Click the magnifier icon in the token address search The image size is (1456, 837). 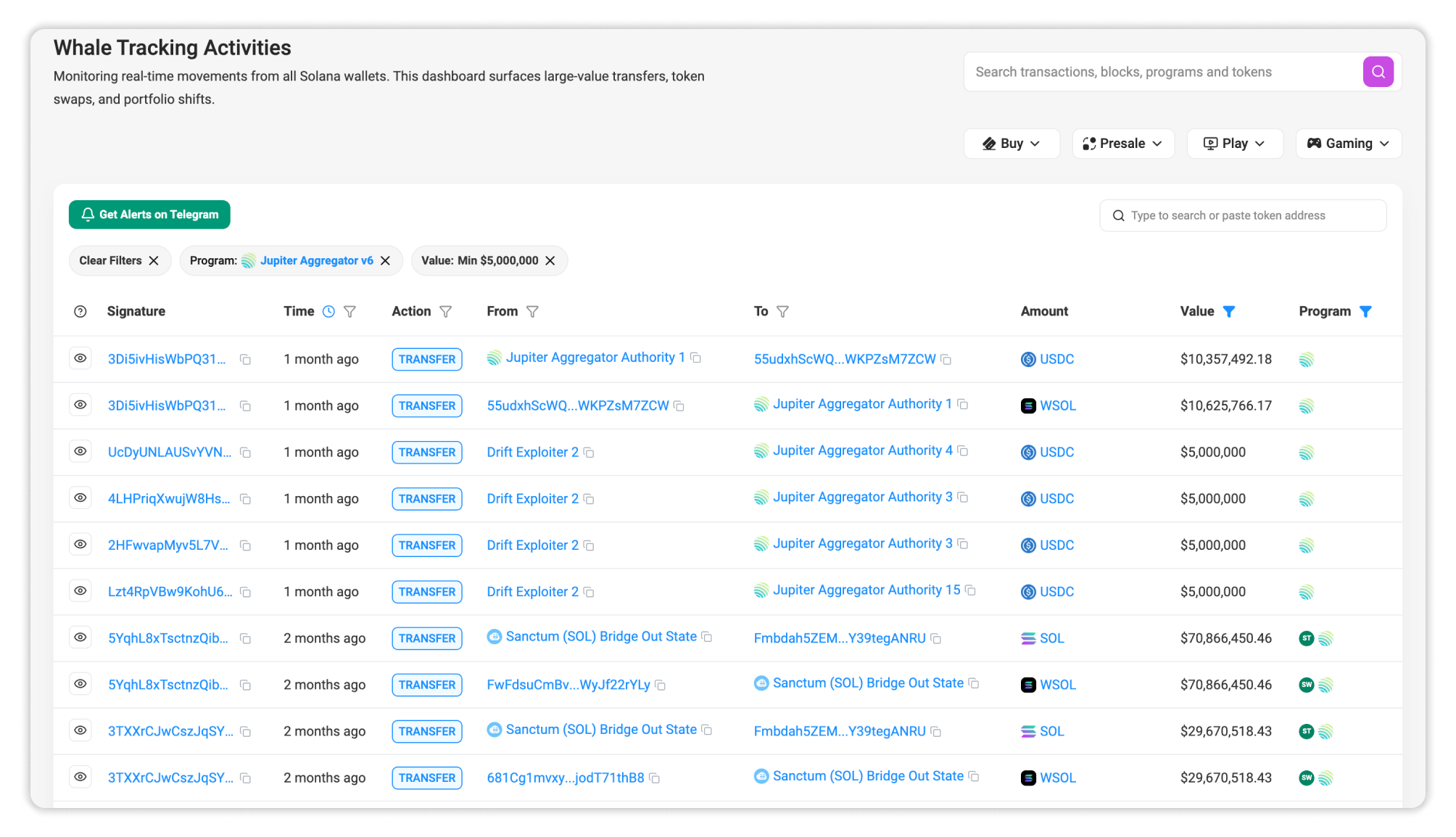(x=1119, y=215)
